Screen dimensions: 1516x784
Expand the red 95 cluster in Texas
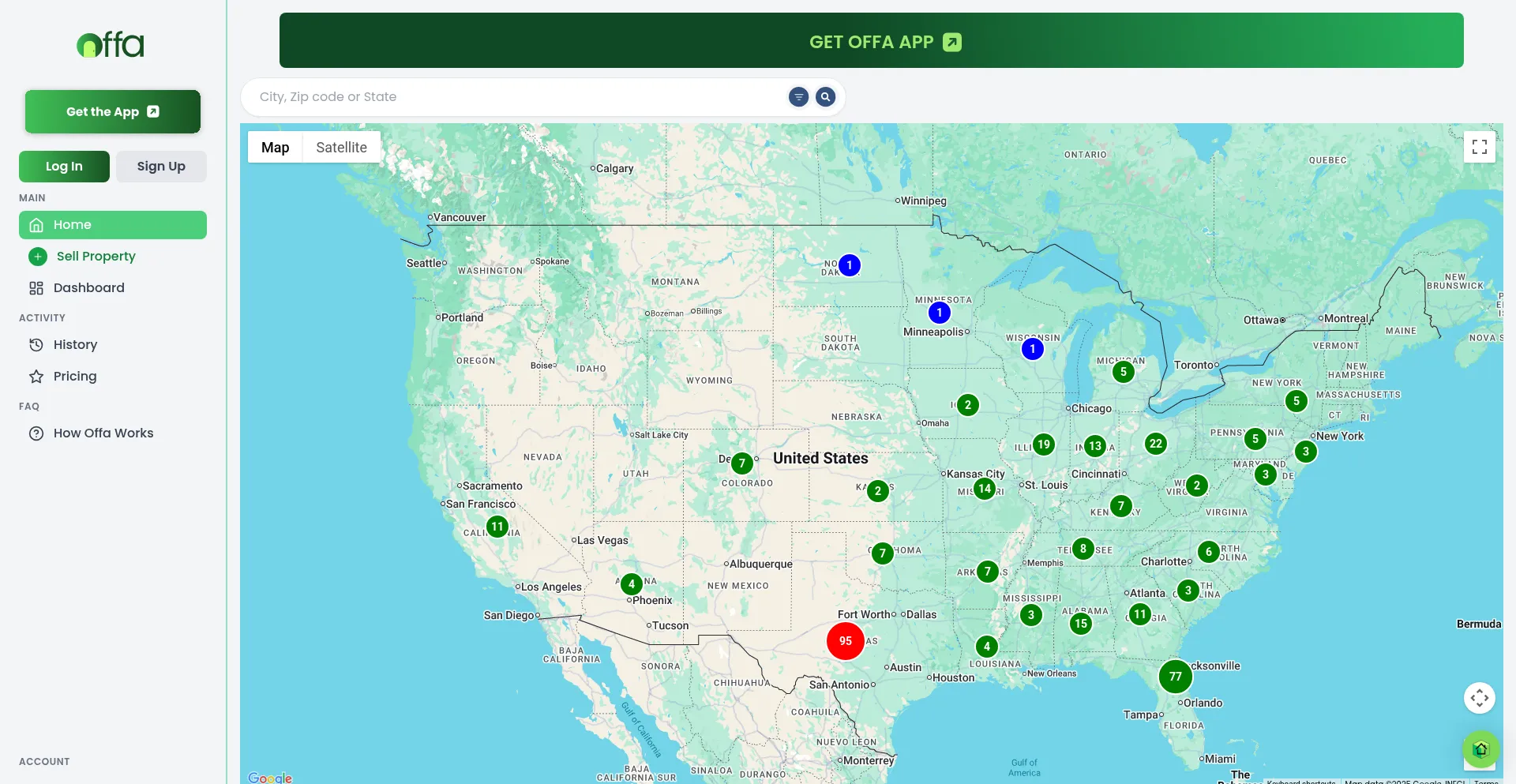click(845, 641)
